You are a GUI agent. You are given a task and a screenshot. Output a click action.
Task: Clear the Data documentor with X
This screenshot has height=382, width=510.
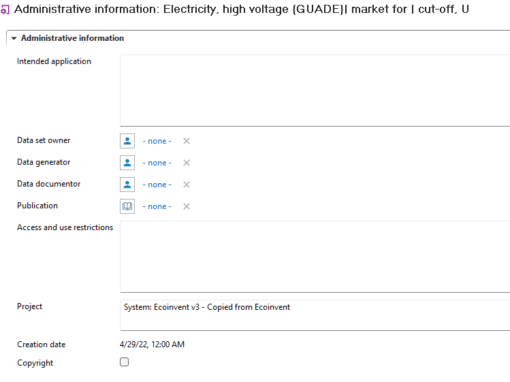click(x=186, y=184)
